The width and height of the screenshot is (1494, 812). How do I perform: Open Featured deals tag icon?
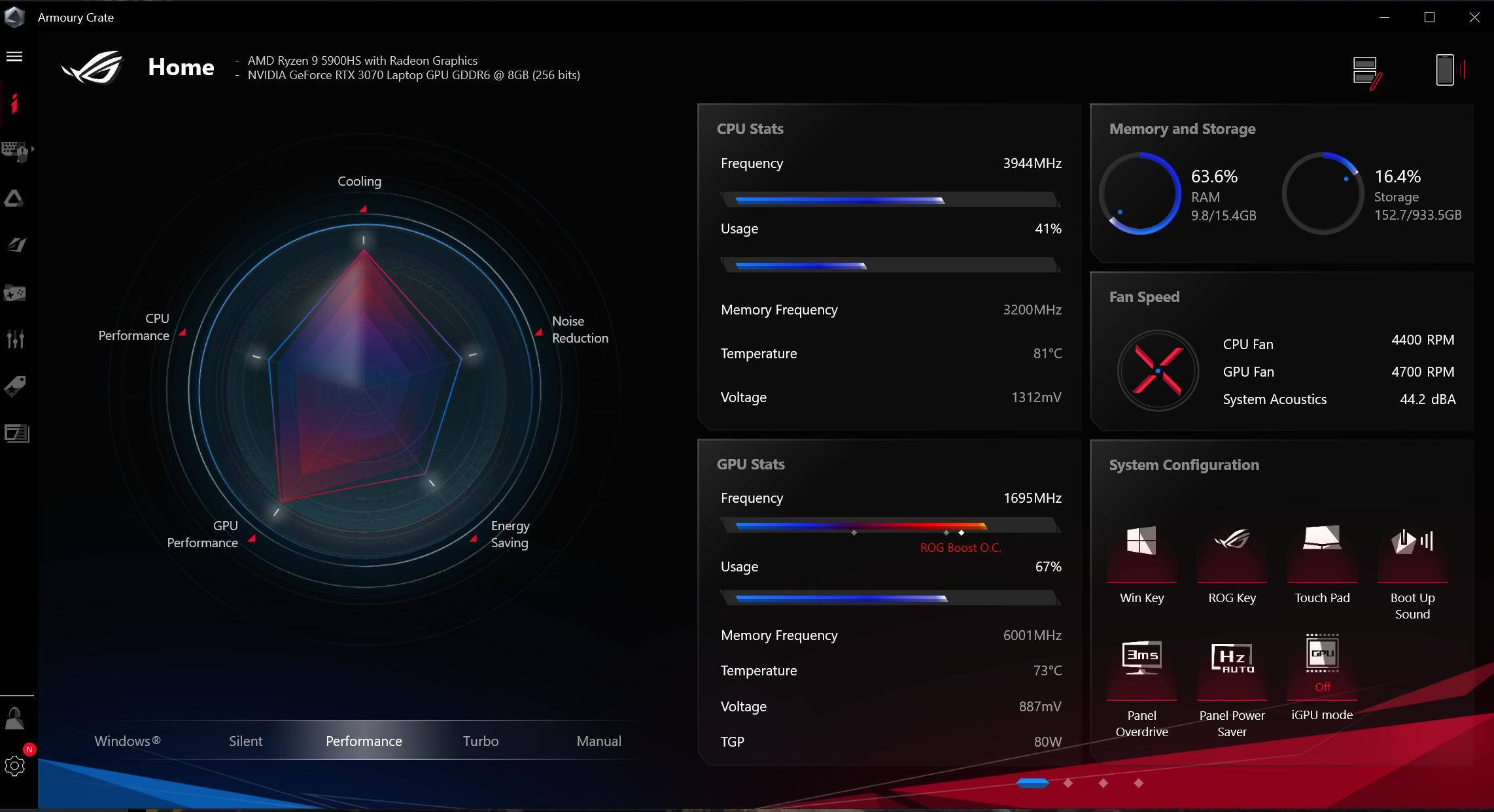click(14, 386)
